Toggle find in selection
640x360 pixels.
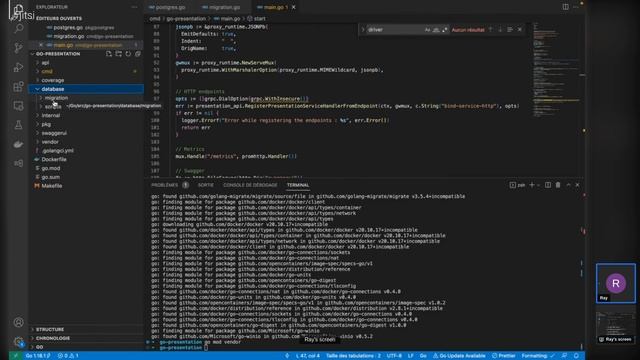tap(510, 30)
